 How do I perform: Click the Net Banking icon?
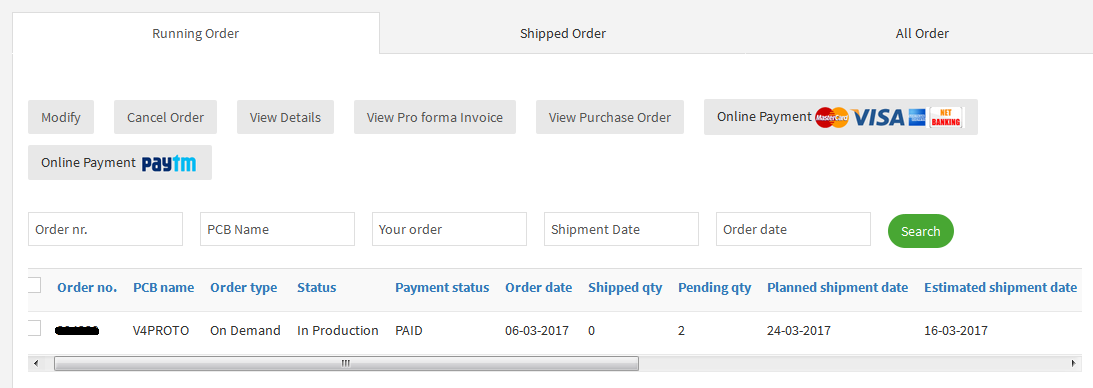coord(946,118)
